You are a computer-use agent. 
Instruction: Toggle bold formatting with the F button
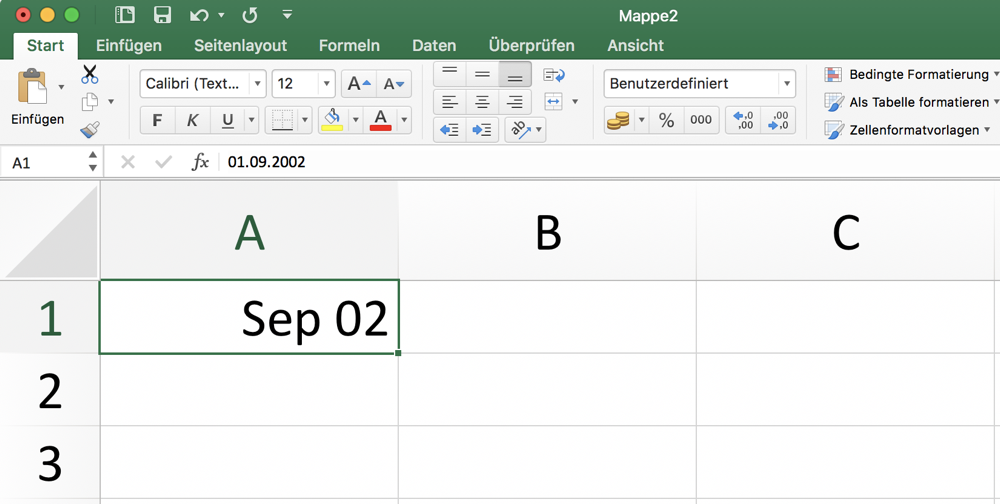pyautogui.click(x=157, y=120)
